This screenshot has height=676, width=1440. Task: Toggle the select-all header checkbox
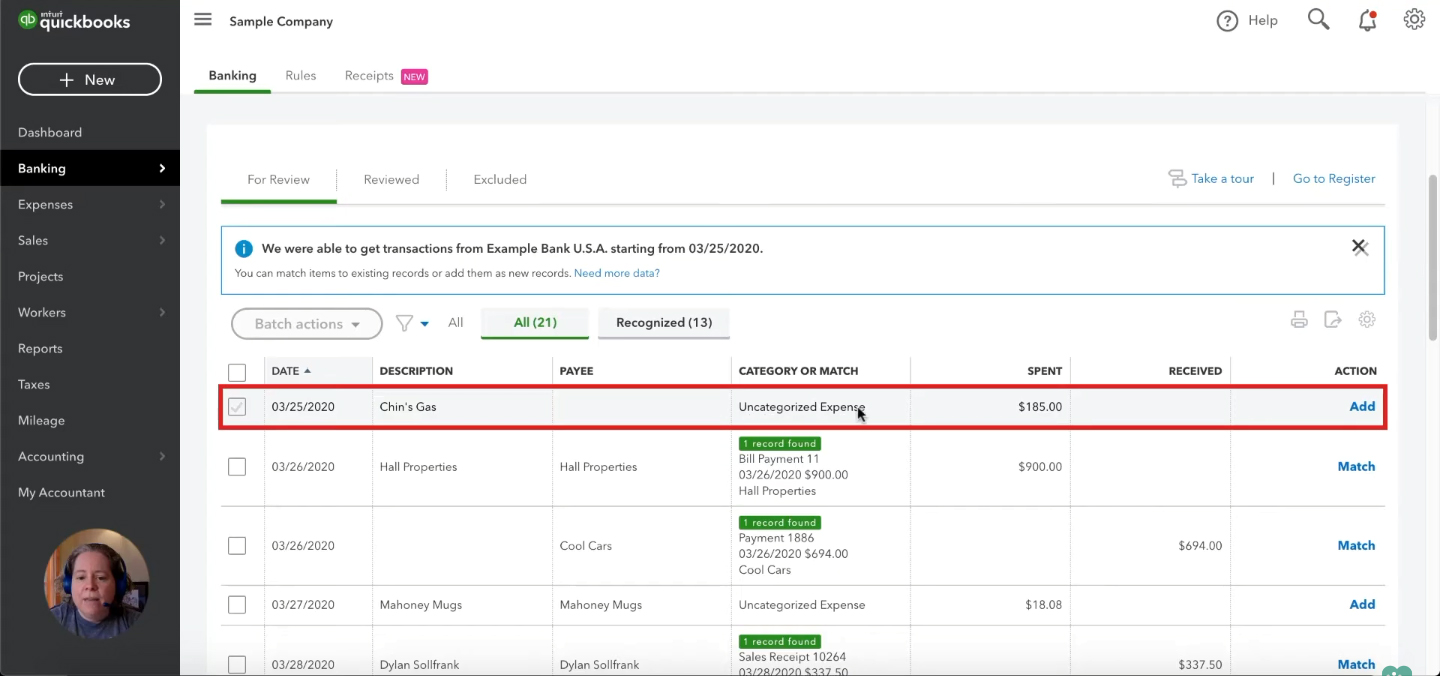point(237,373)
